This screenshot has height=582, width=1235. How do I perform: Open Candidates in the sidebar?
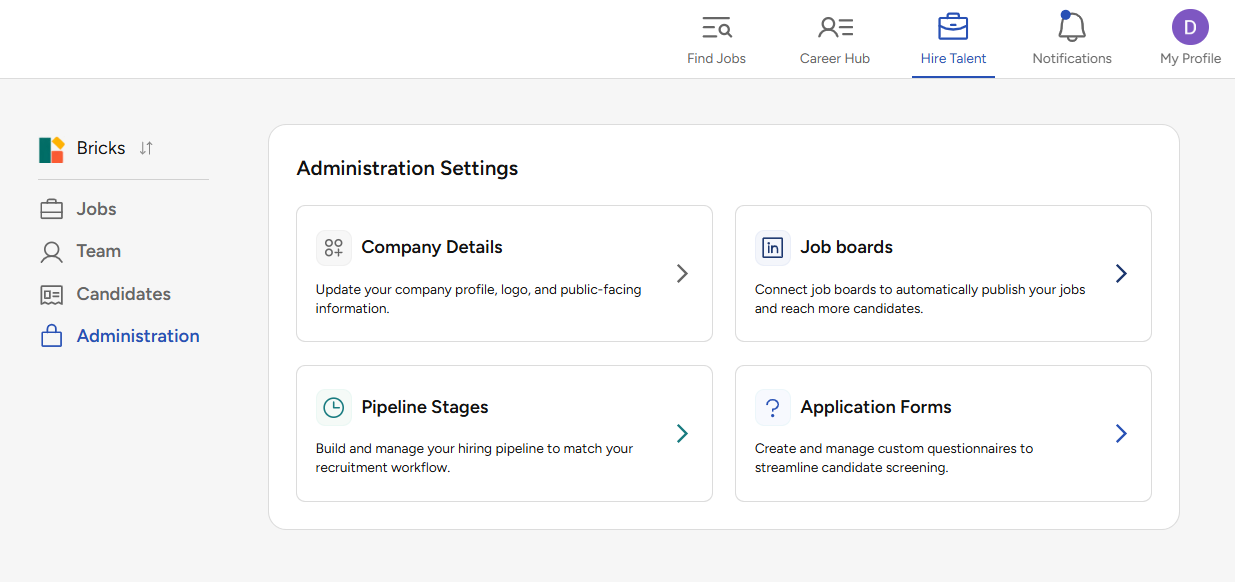click(124, 294)
